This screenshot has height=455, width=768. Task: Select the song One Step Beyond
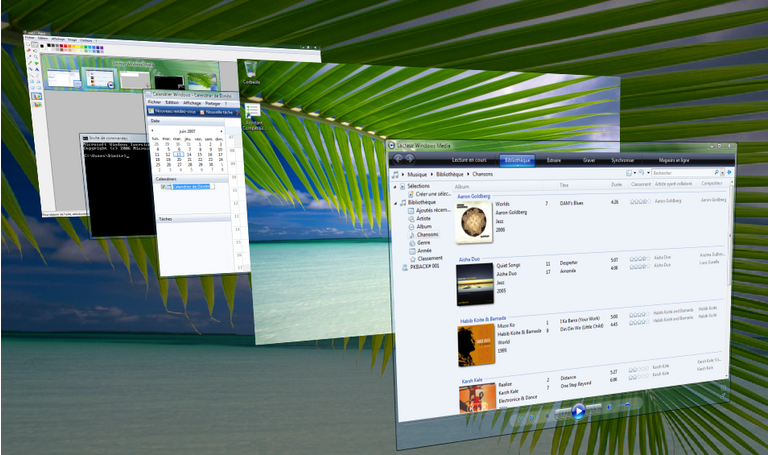(x=576, y=384)
